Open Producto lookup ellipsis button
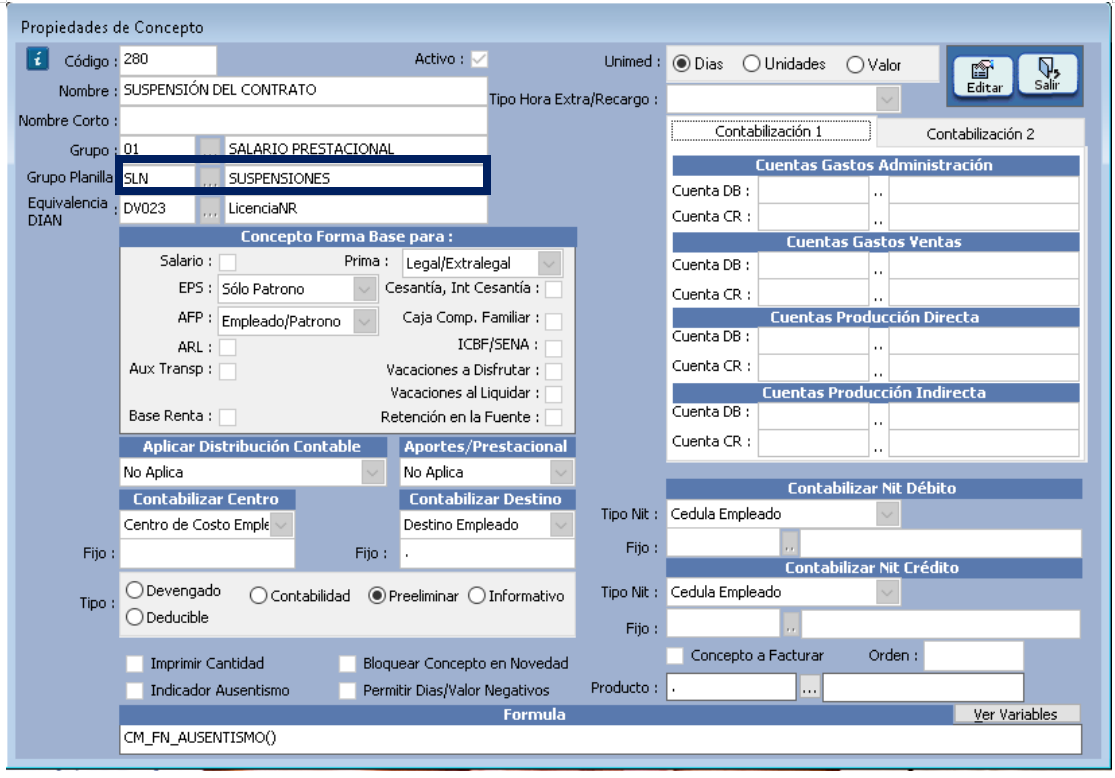 [x=809, y=688]
